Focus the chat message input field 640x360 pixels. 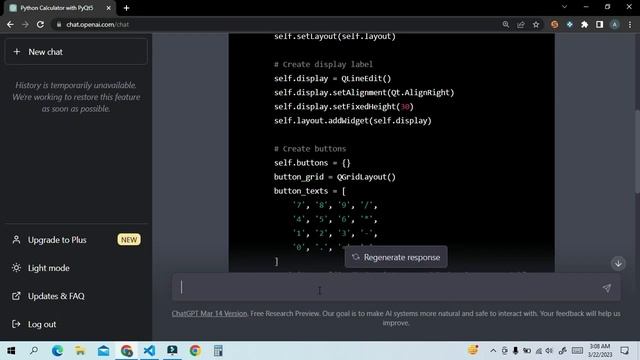coord(388,288)
